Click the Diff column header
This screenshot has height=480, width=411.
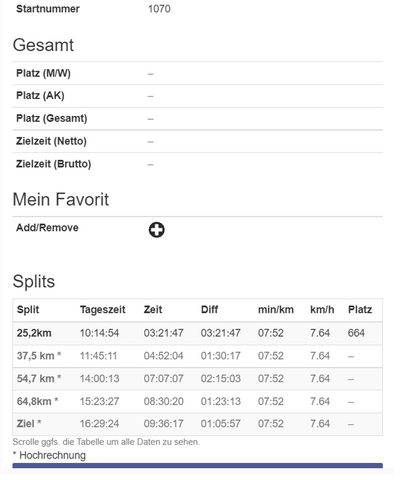coord(209,310)
